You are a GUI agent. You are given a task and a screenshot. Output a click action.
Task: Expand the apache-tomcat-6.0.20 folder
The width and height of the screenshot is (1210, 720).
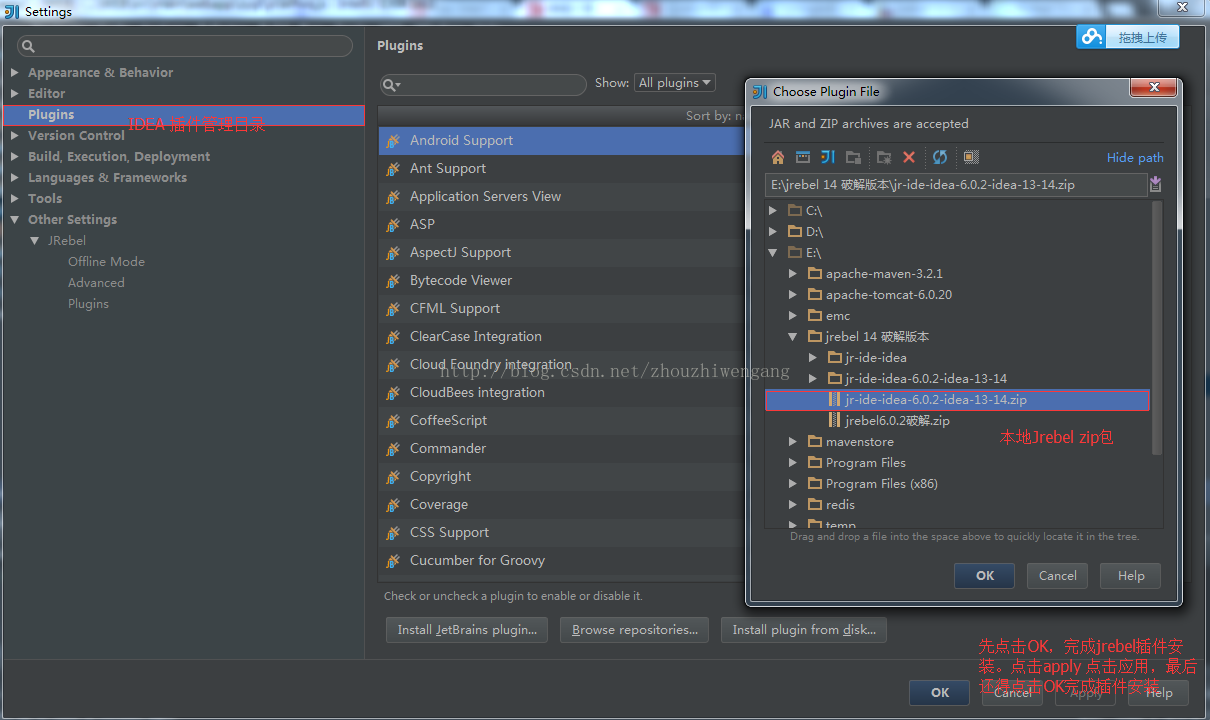point(792,294)
